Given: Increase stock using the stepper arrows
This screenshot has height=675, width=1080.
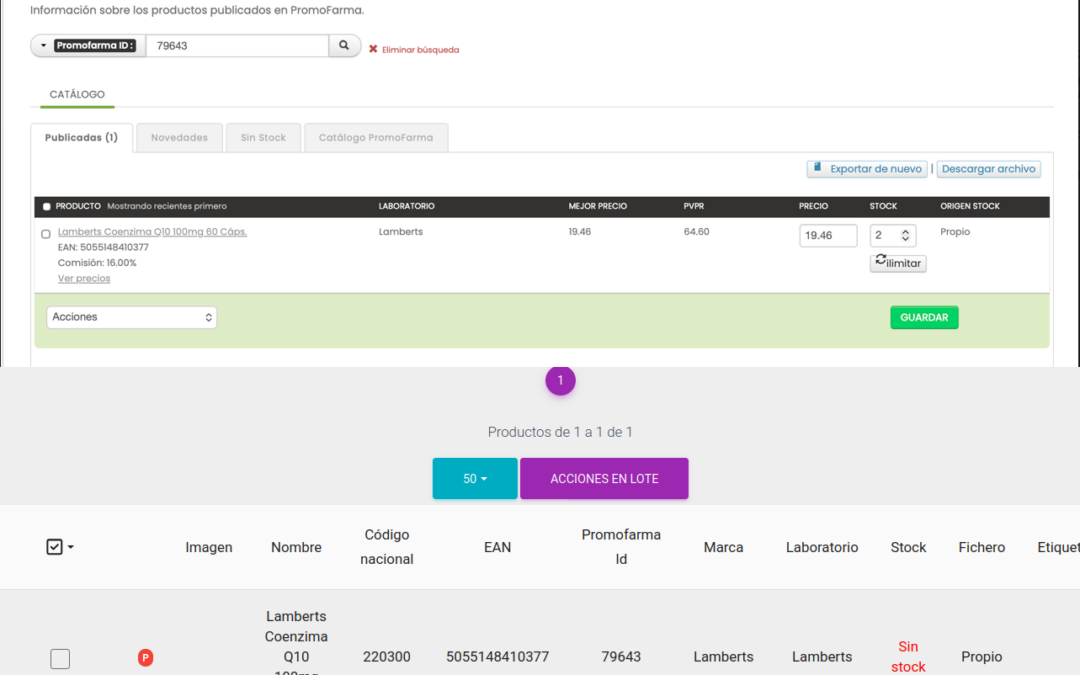Looking at the screenshot, I should coord(904,231).
